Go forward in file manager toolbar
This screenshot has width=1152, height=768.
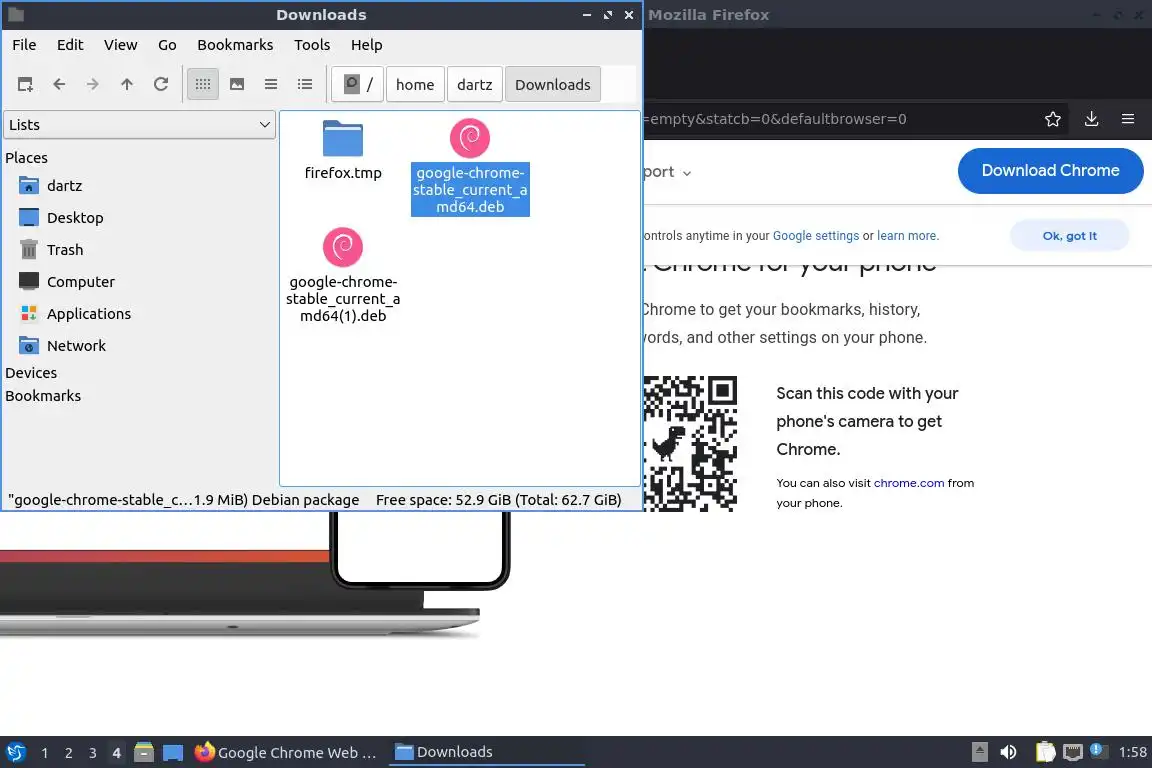click(x=93, y=85)
